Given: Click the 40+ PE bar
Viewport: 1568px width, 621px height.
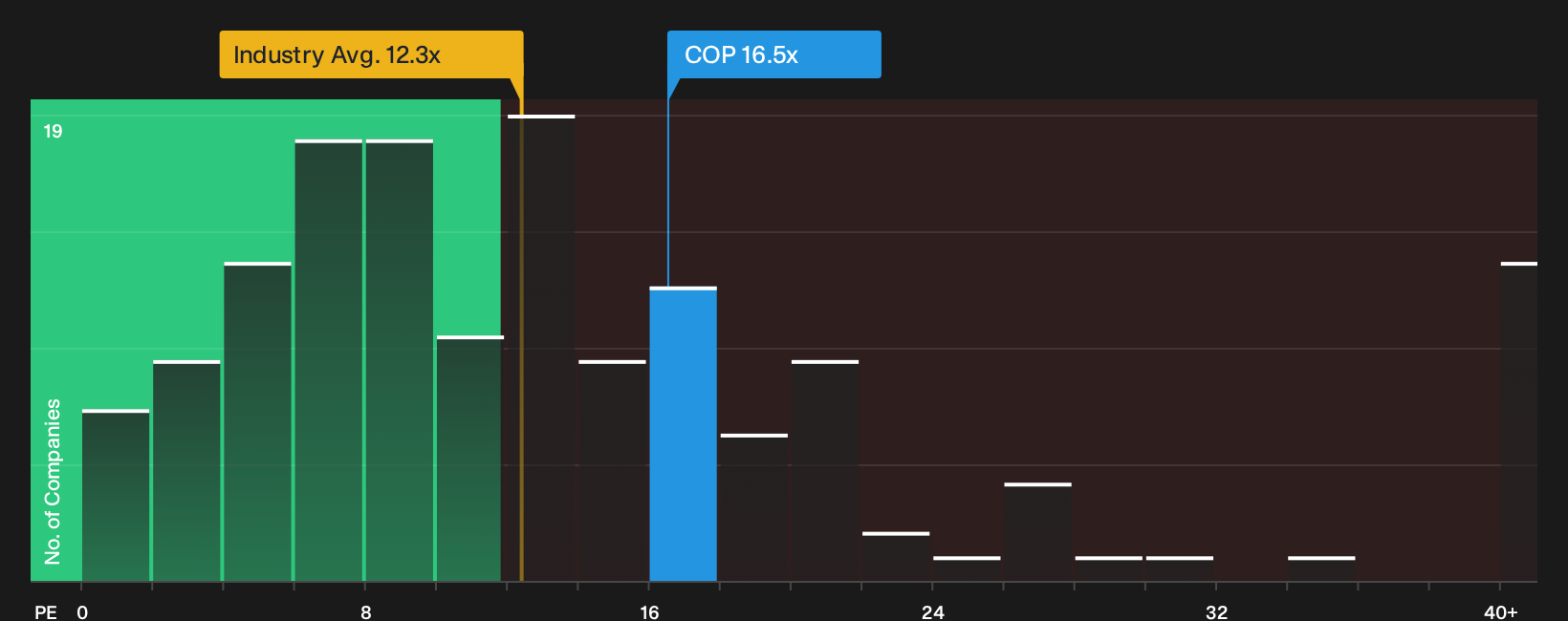Looking at the screenshot, I should [1519, 422].
